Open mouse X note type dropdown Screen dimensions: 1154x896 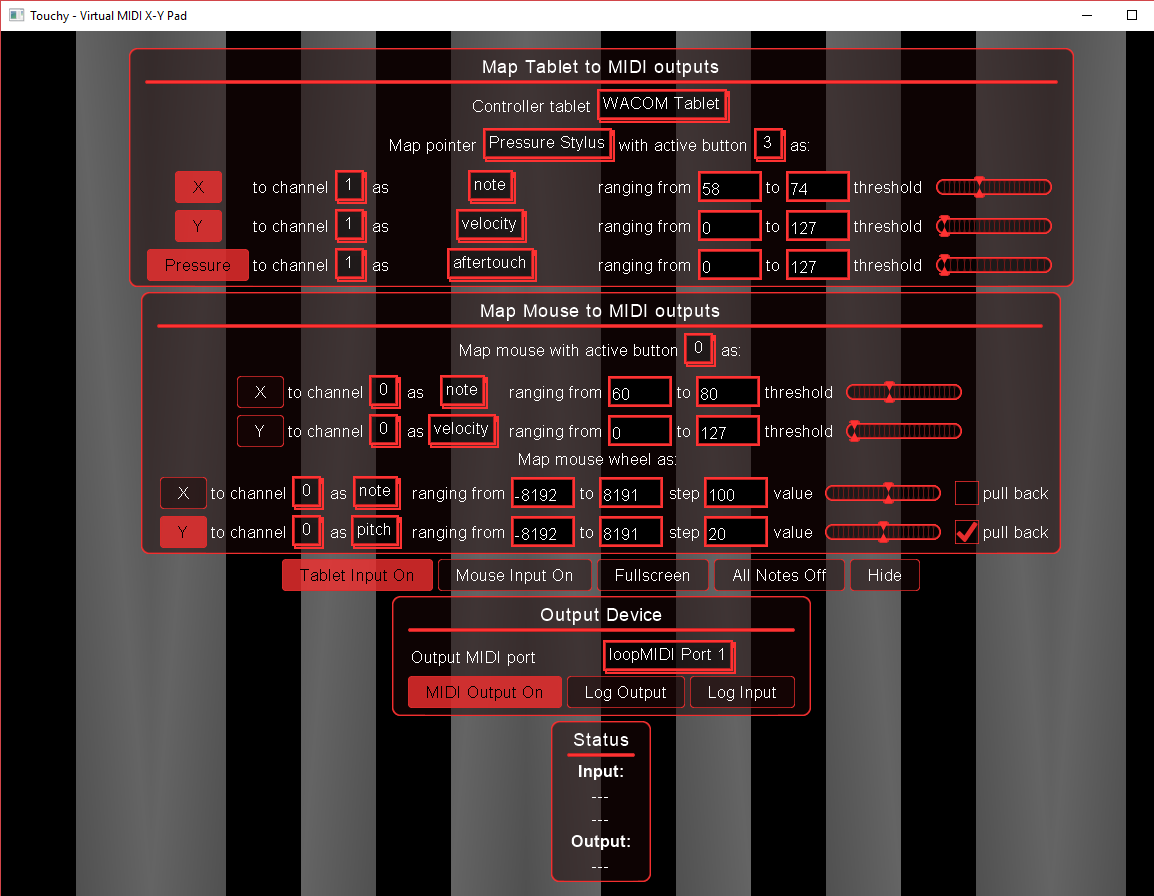pos(463,392)
